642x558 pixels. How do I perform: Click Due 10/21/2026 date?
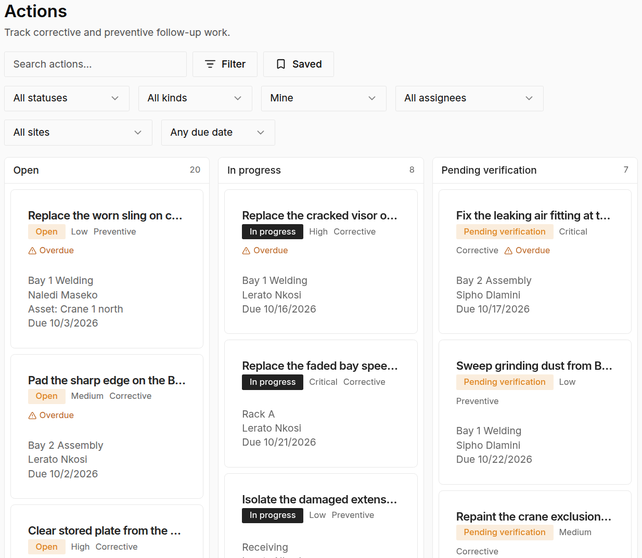click(279, 443)
